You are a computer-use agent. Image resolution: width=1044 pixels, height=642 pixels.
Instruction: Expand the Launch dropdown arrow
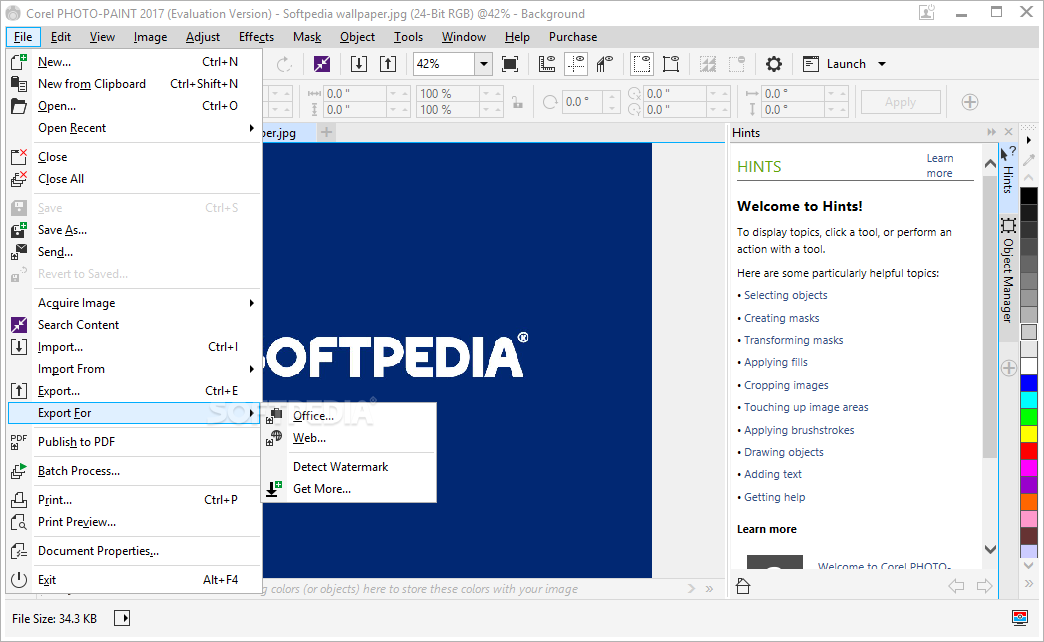pos(882,64)
